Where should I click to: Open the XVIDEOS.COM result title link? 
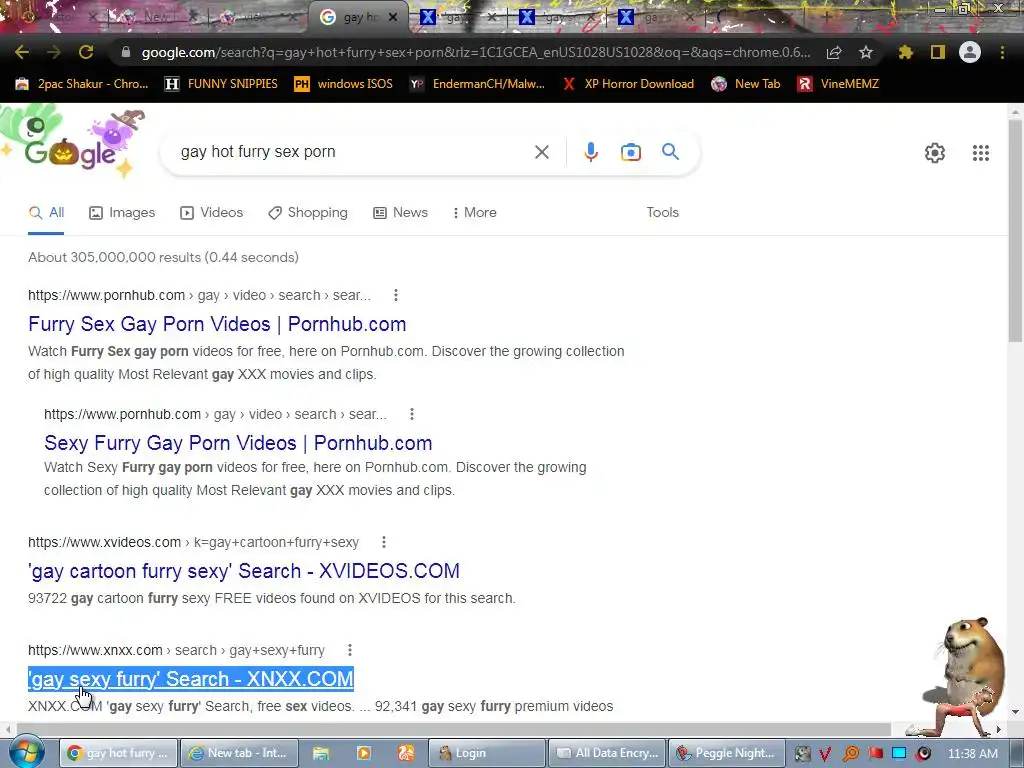tap(244, 571)
